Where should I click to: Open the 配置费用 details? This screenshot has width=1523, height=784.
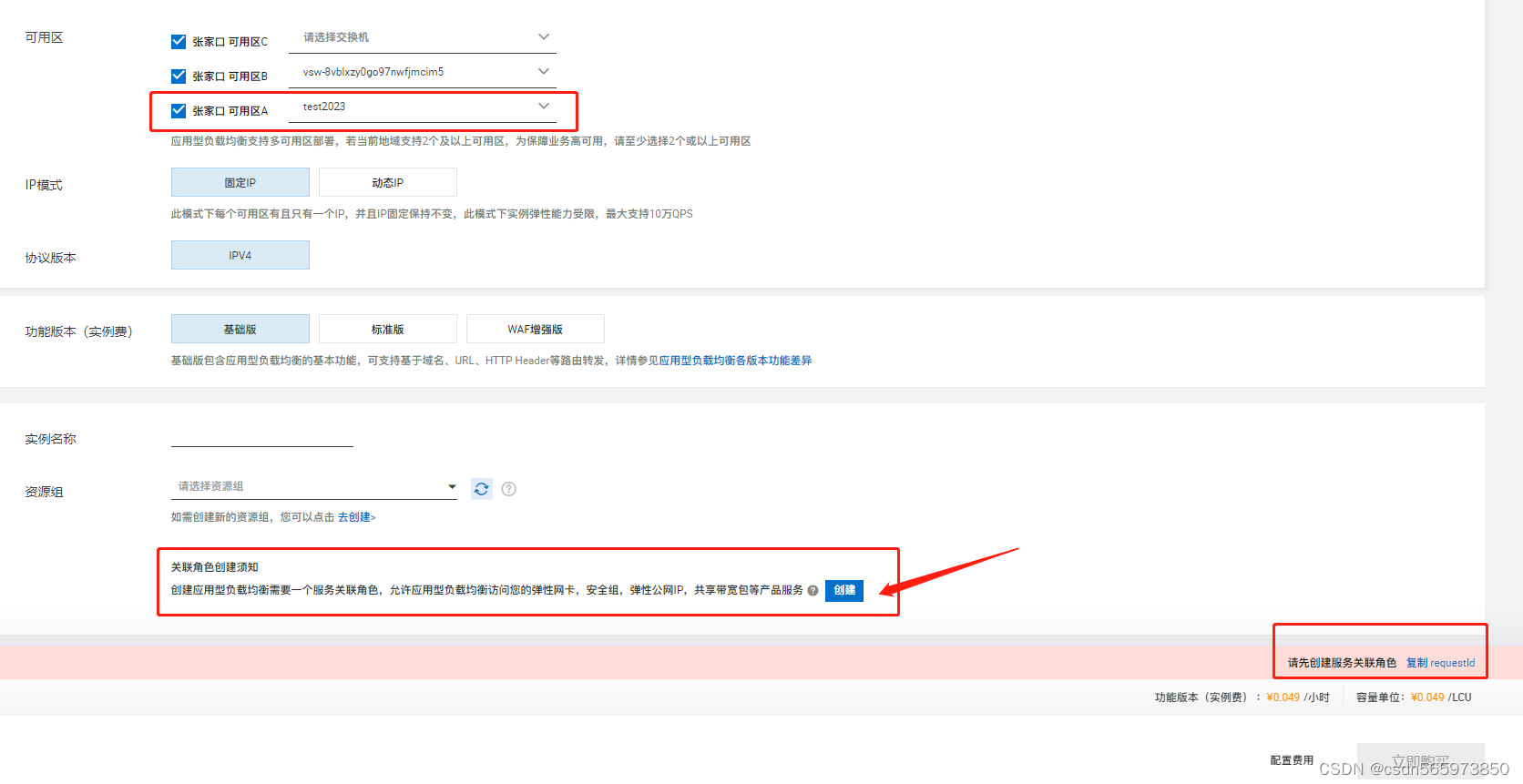pos(1292,760)
